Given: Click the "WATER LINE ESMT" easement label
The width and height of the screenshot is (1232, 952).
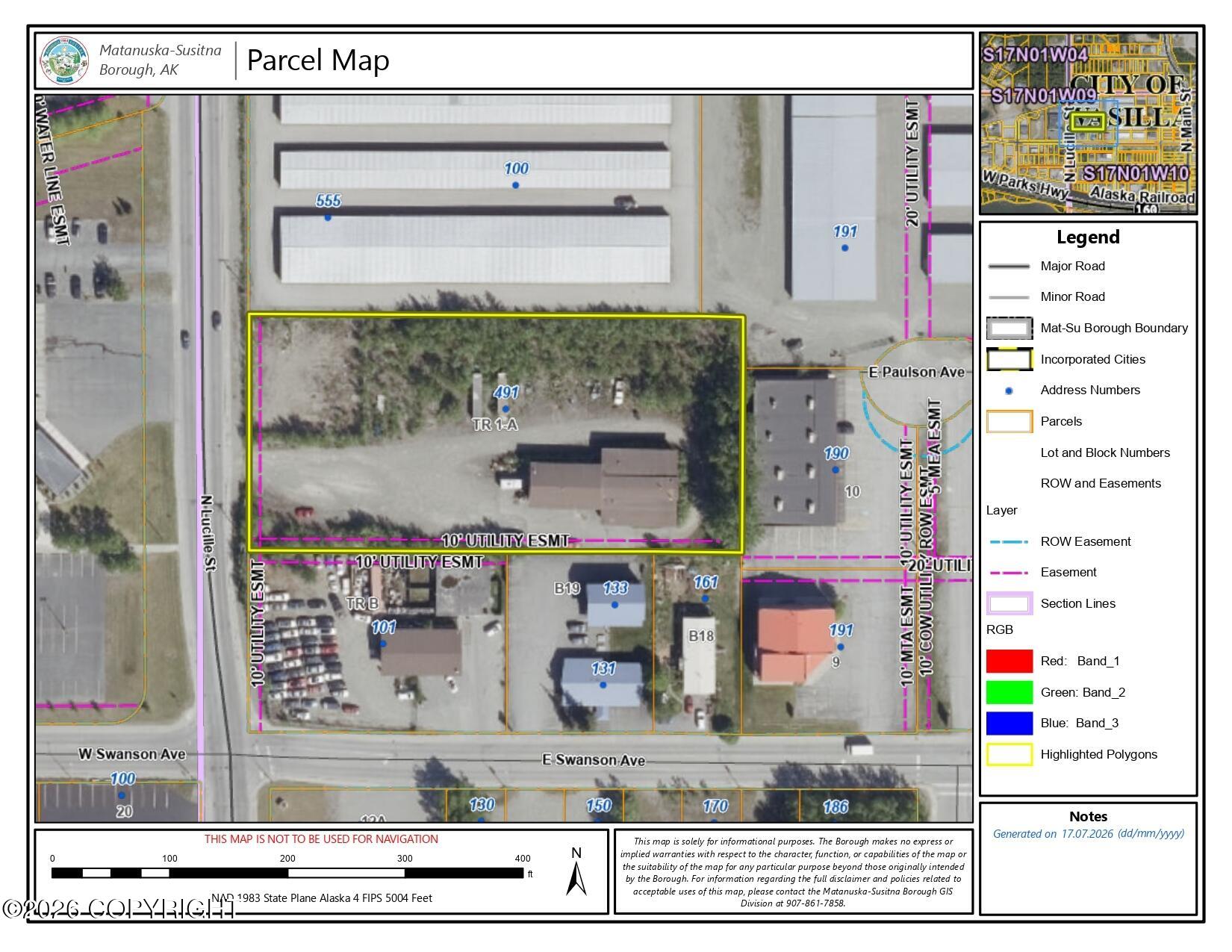Looking at the screenshot, I should tap(52, 172).
